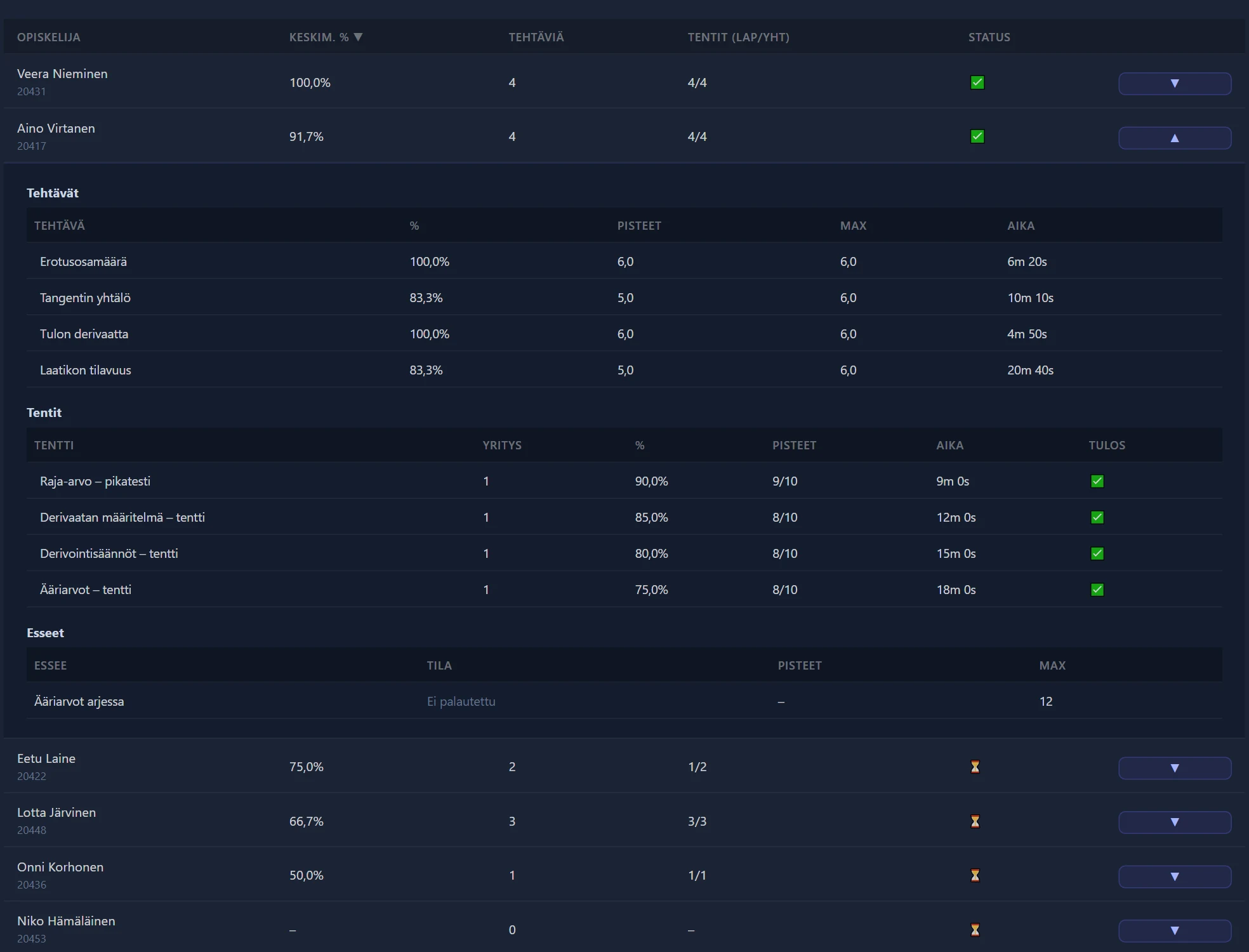
Task: Click the Ei palautettu essay status
Action: [x=461, y=701]
